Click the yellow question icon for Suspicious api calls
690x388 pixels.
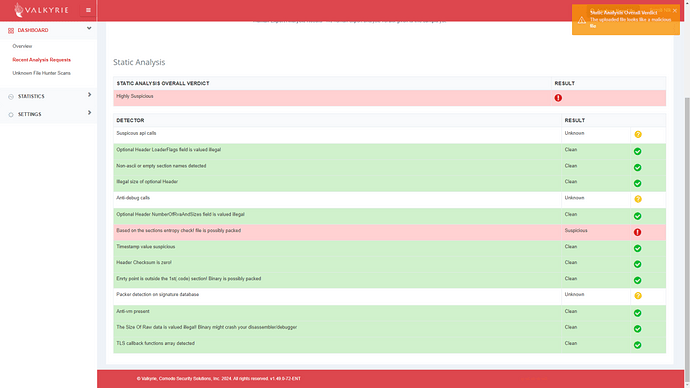point(638,135)
